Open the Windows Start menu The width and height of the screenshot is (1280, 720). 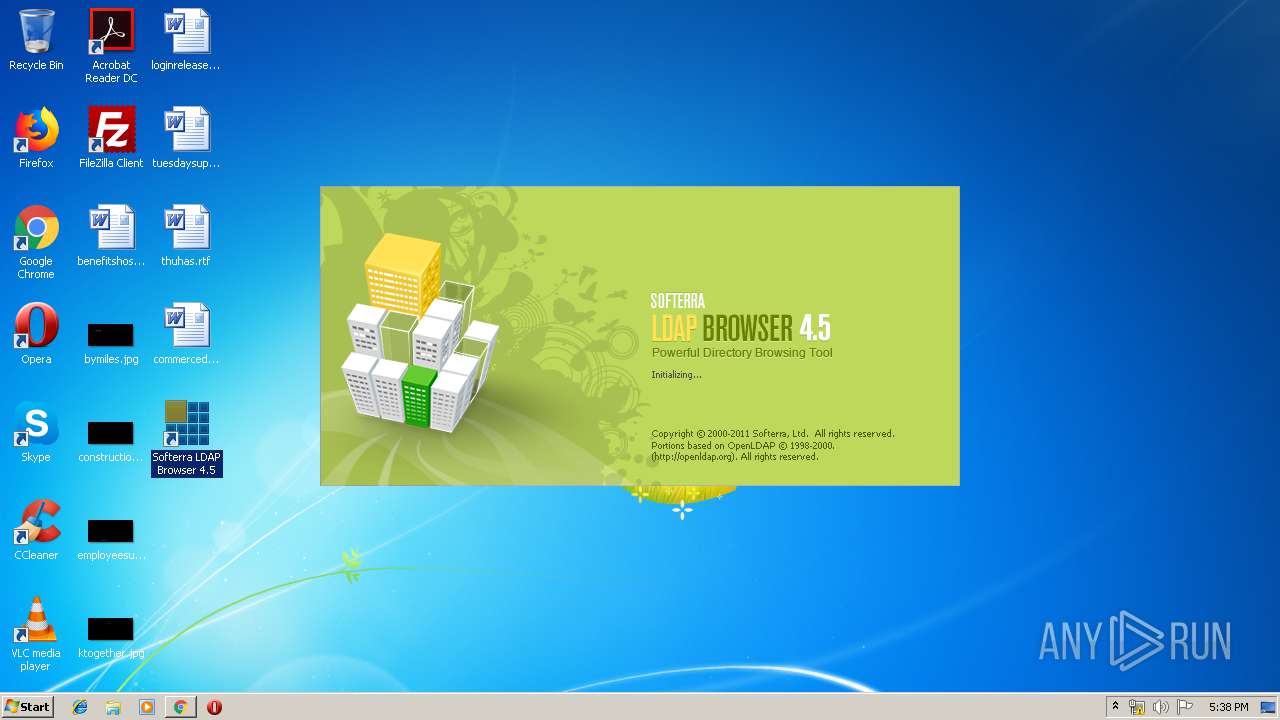(x=28, y=707)
